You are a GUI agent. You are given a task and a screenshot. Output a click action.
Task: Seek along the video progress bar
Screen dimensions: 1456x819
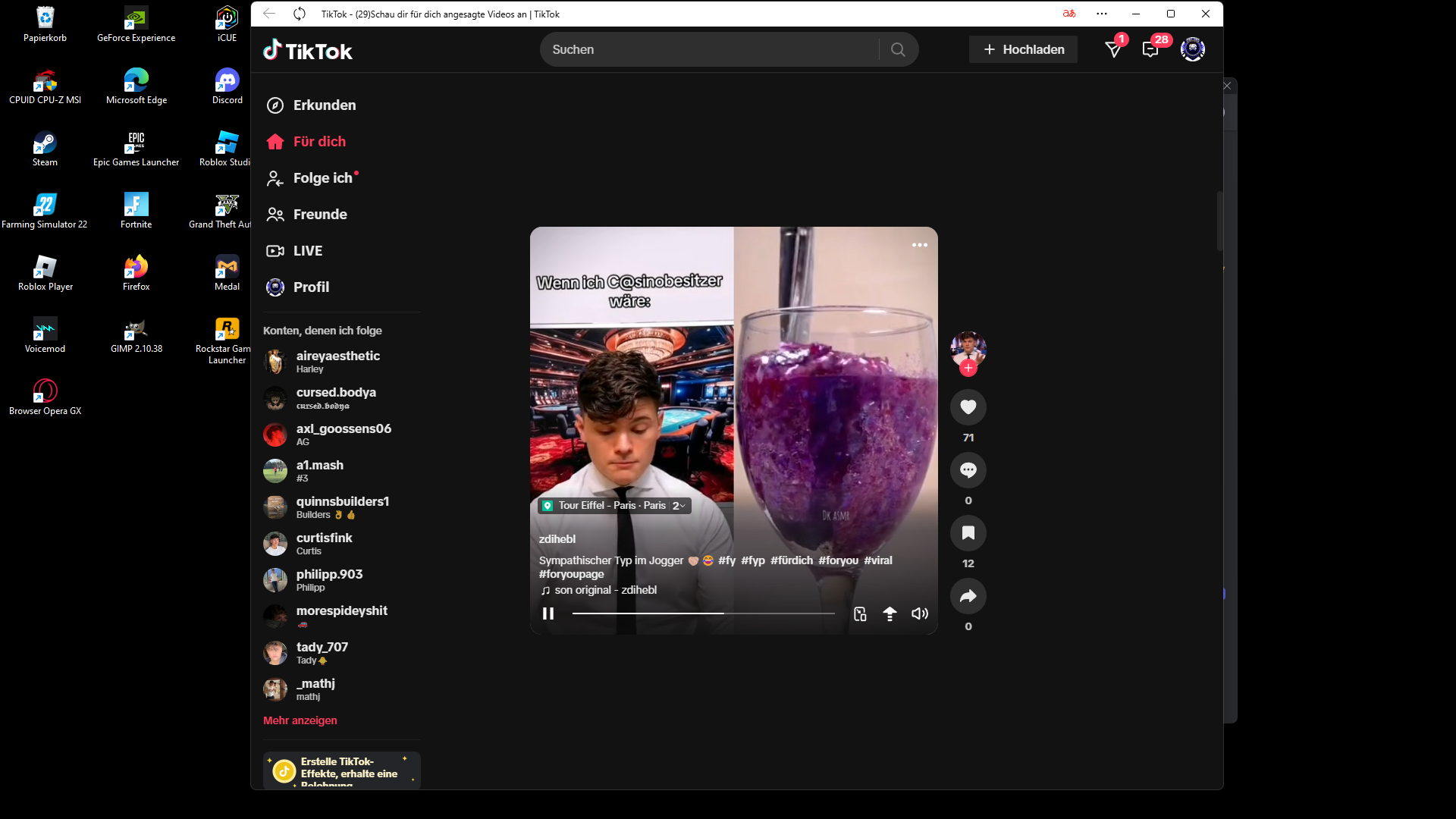tap(704, 613)
